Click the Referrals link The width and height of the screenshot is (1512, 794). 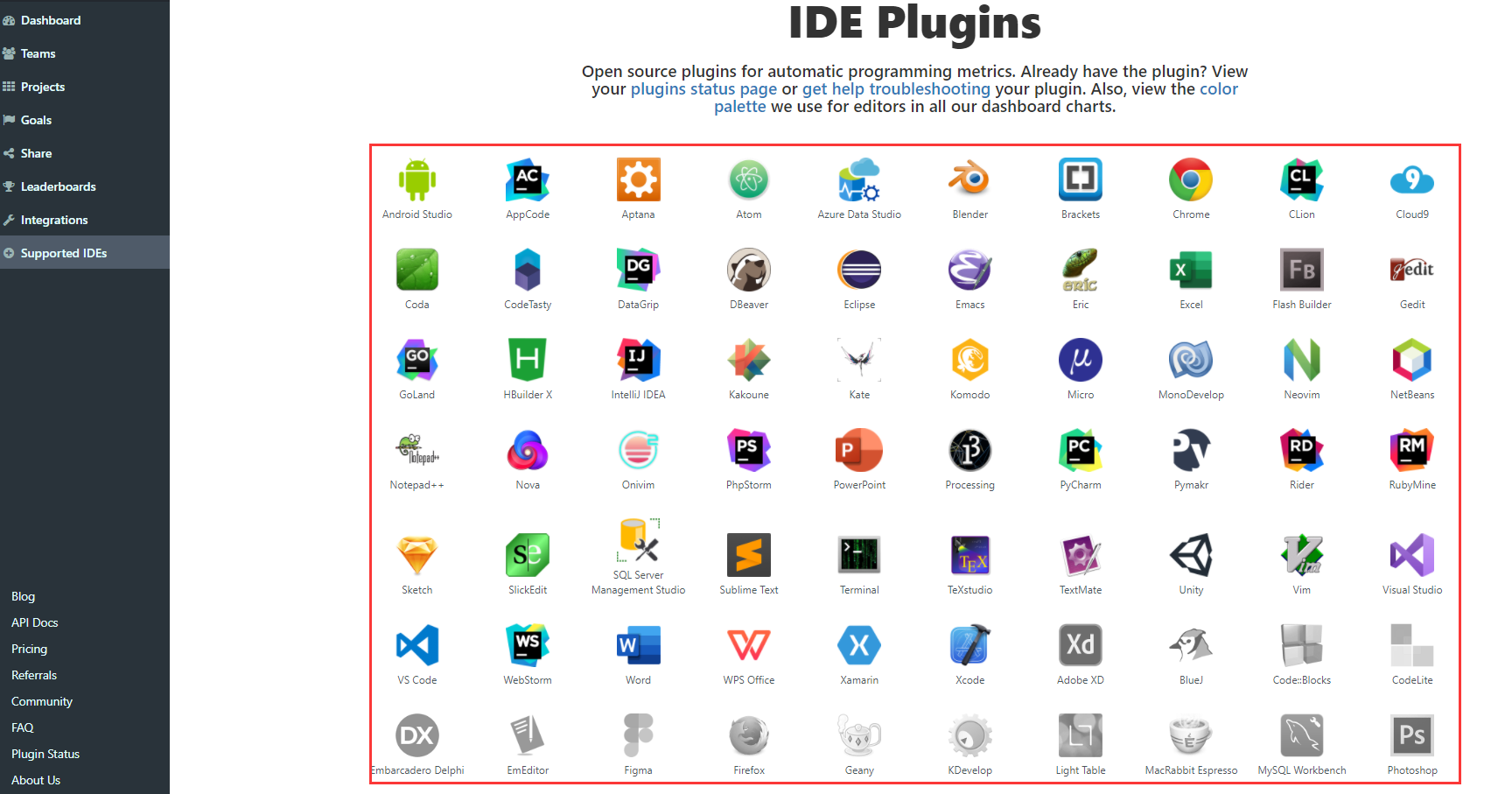click(34, 675)
